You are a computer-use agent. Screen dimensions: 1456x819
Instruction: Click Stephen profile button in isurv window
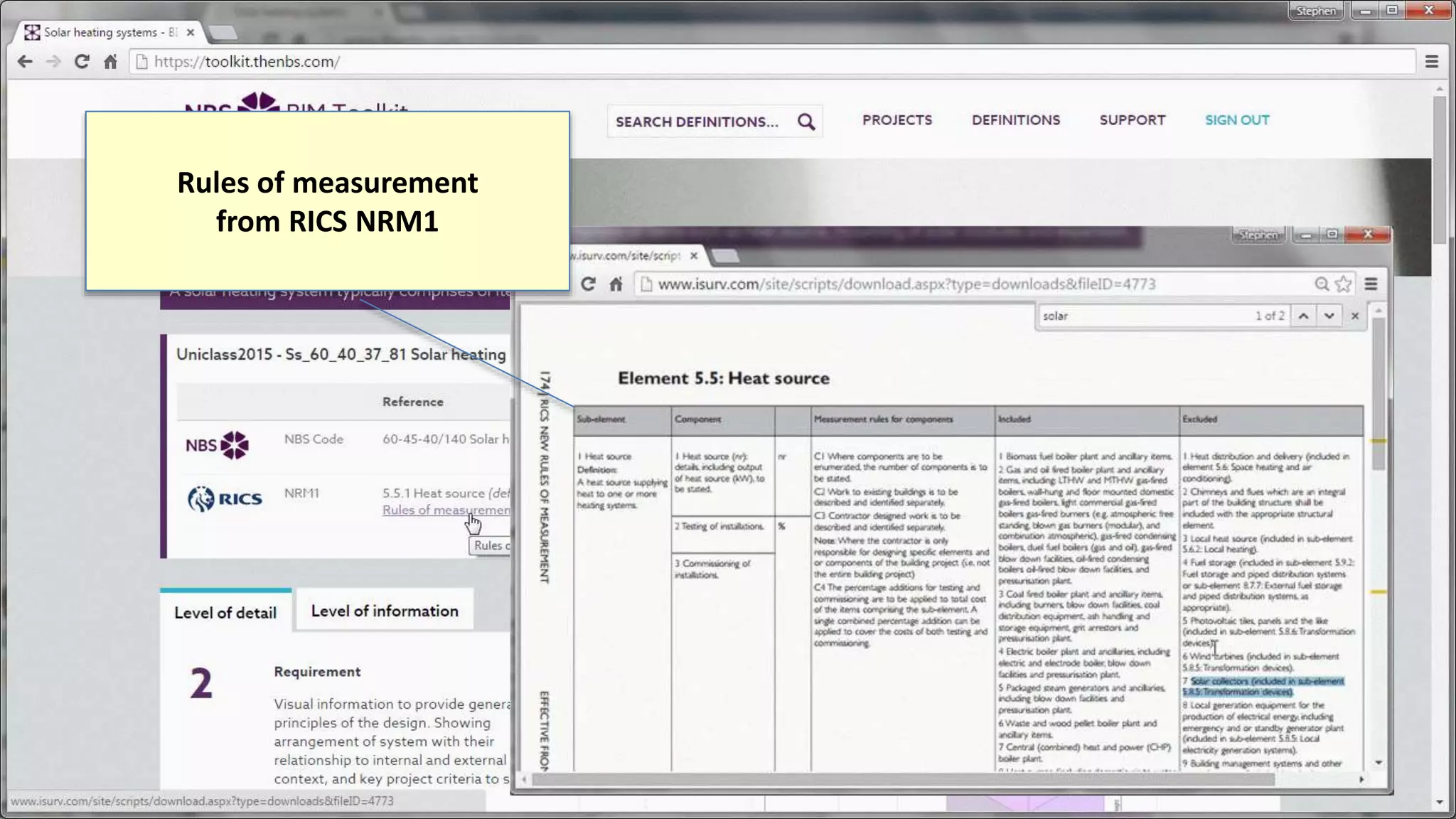pos(1258,235)
